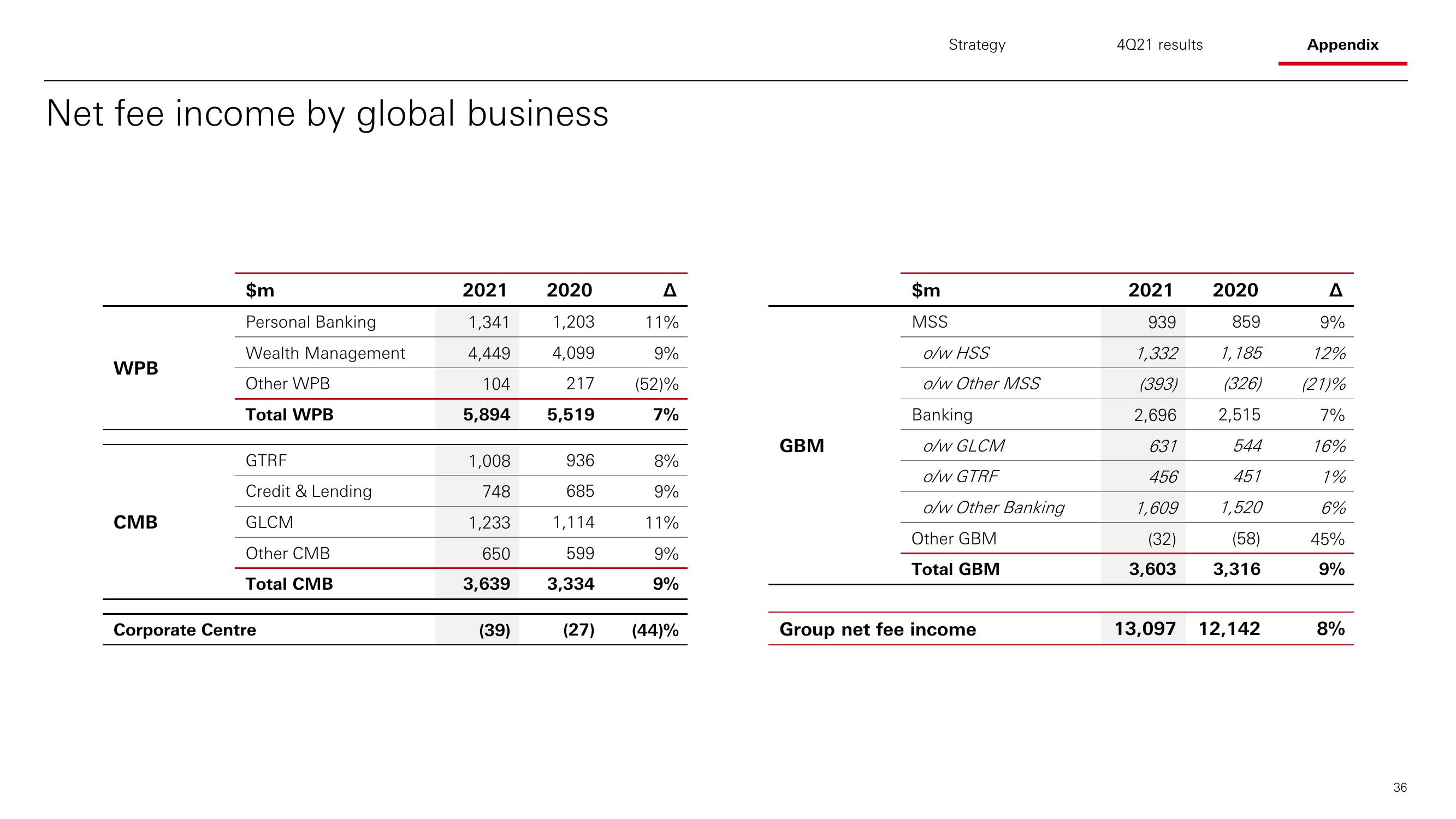Screen dimensions: 1456x819
Task: Click Total CMB 2020 value 3,334
Action: tap(571, 583)
